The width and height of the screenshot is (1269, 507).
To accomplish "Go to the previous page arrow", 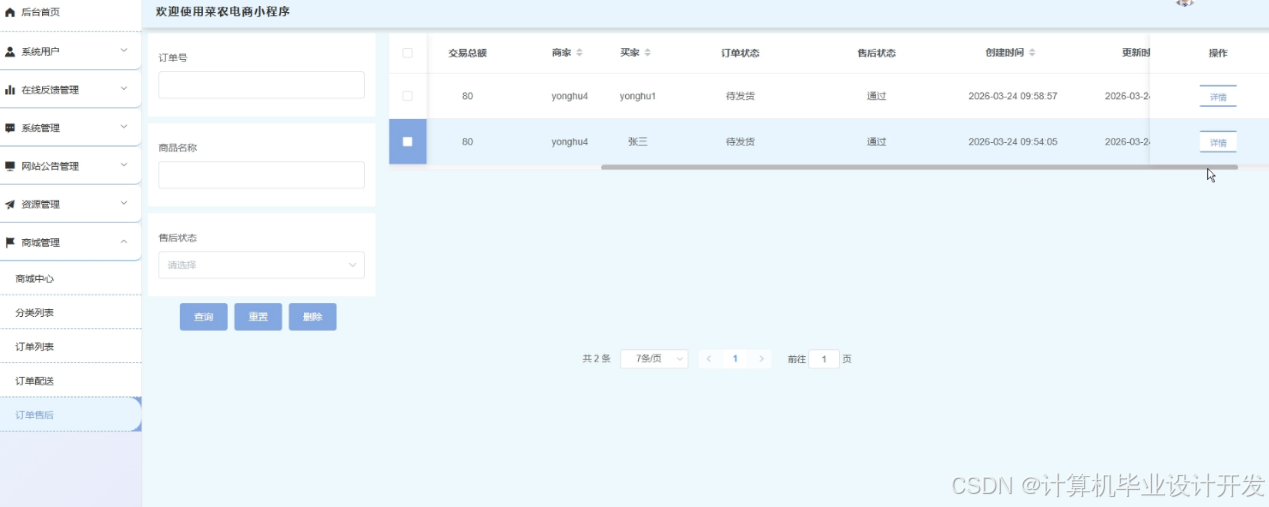I will coord(708,358).
